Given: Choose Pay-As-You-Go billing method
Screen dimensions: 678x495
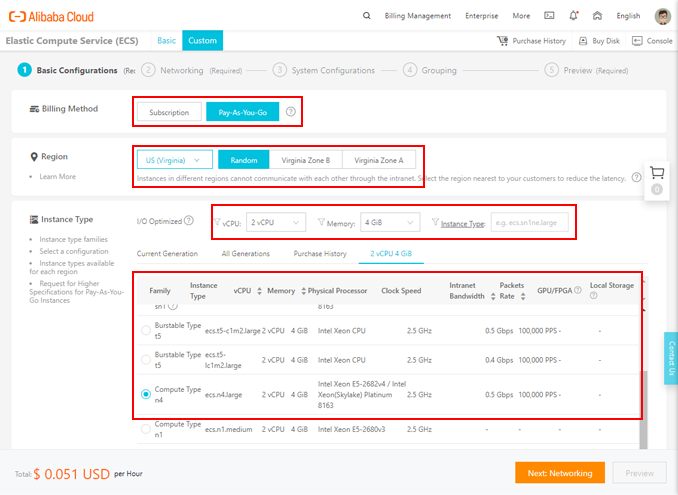Looking at the screenshot, I should [x=243, y=112].
